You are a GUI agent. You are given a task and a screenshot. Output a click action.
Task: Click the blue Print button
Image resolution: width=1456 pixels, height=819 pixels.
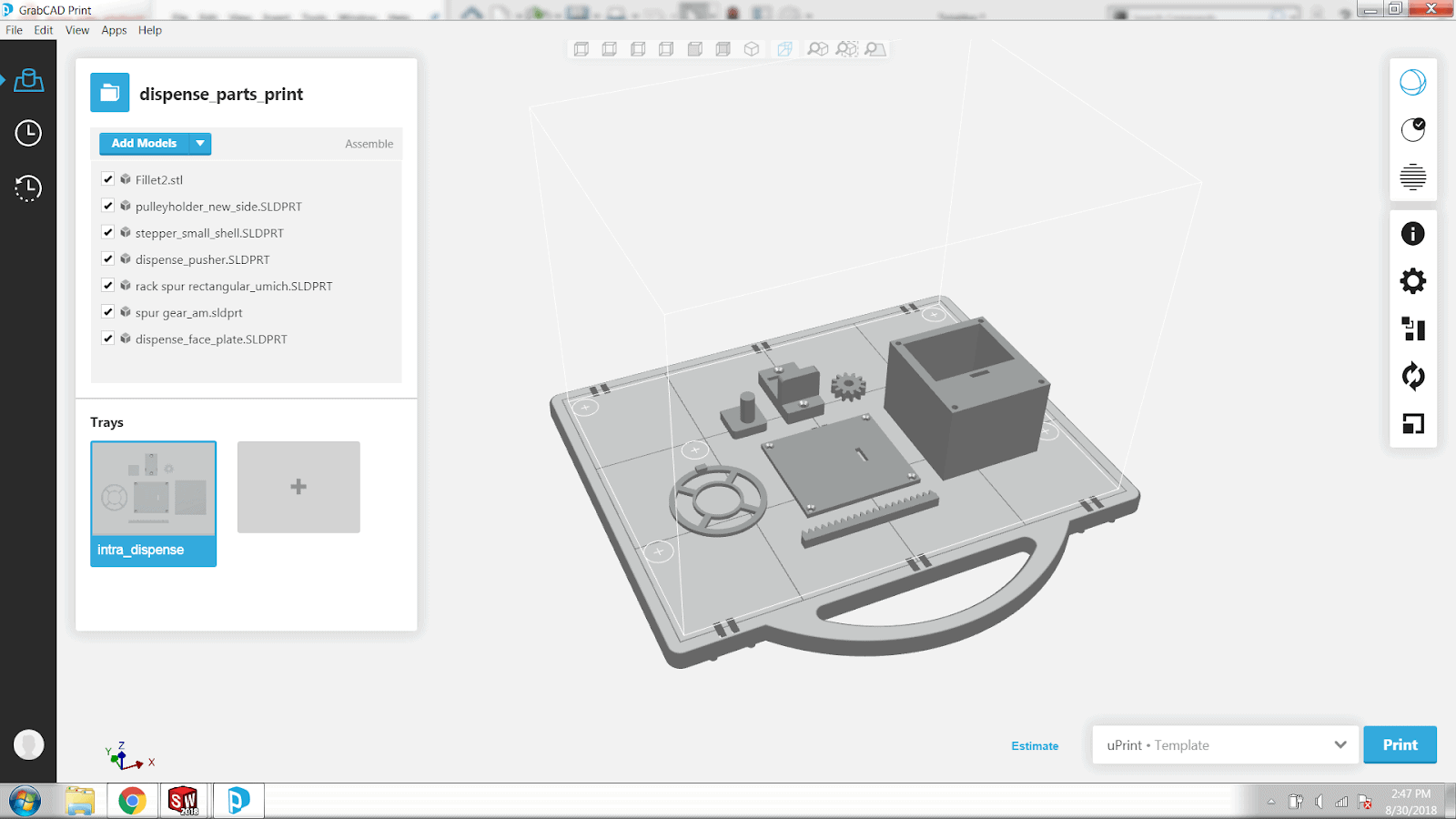[x=1400, y=745]
